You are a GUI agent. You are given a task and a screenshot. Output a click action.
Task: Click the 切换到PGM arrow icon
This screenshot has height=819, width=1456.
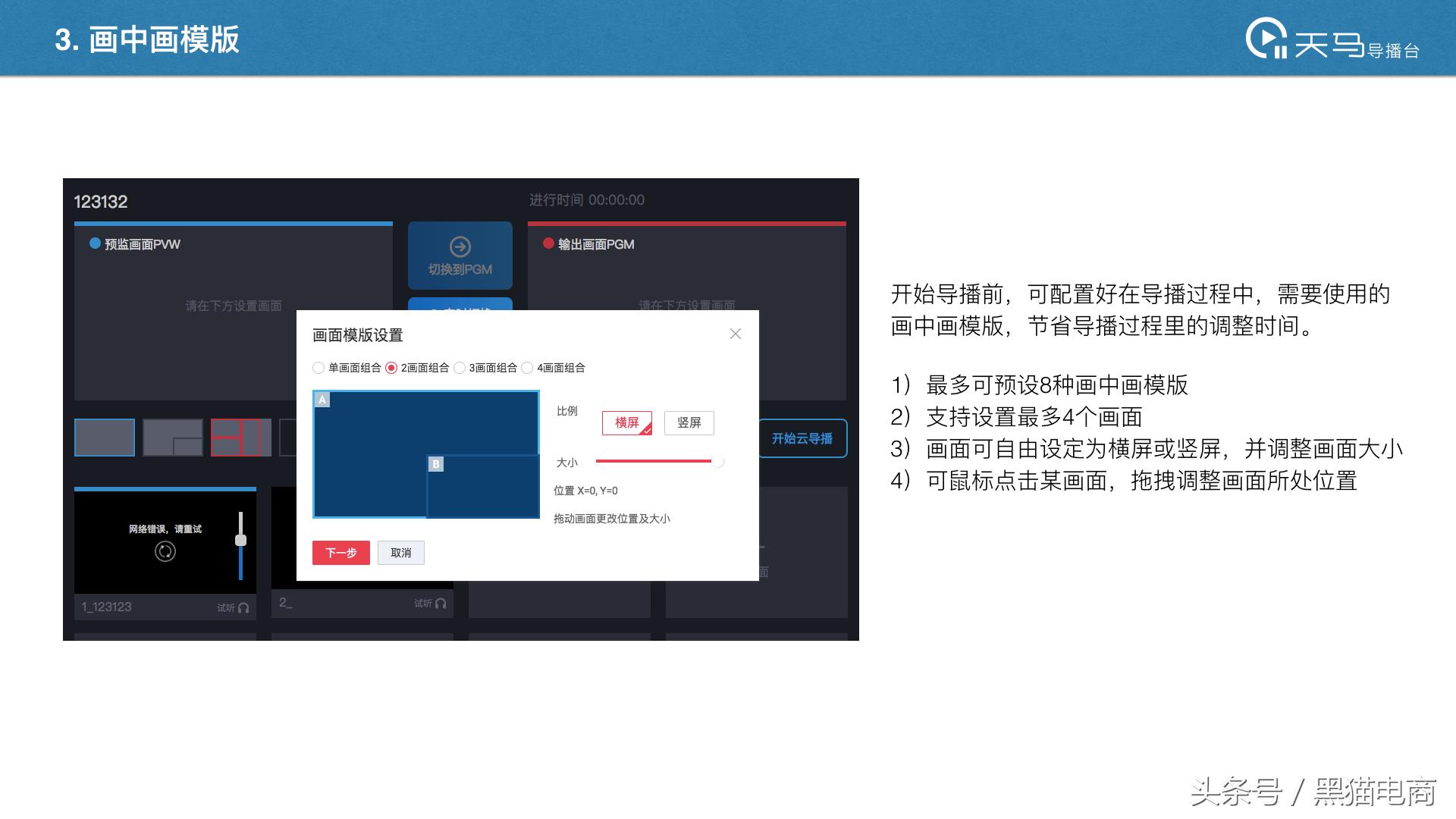tap(460, 246)
